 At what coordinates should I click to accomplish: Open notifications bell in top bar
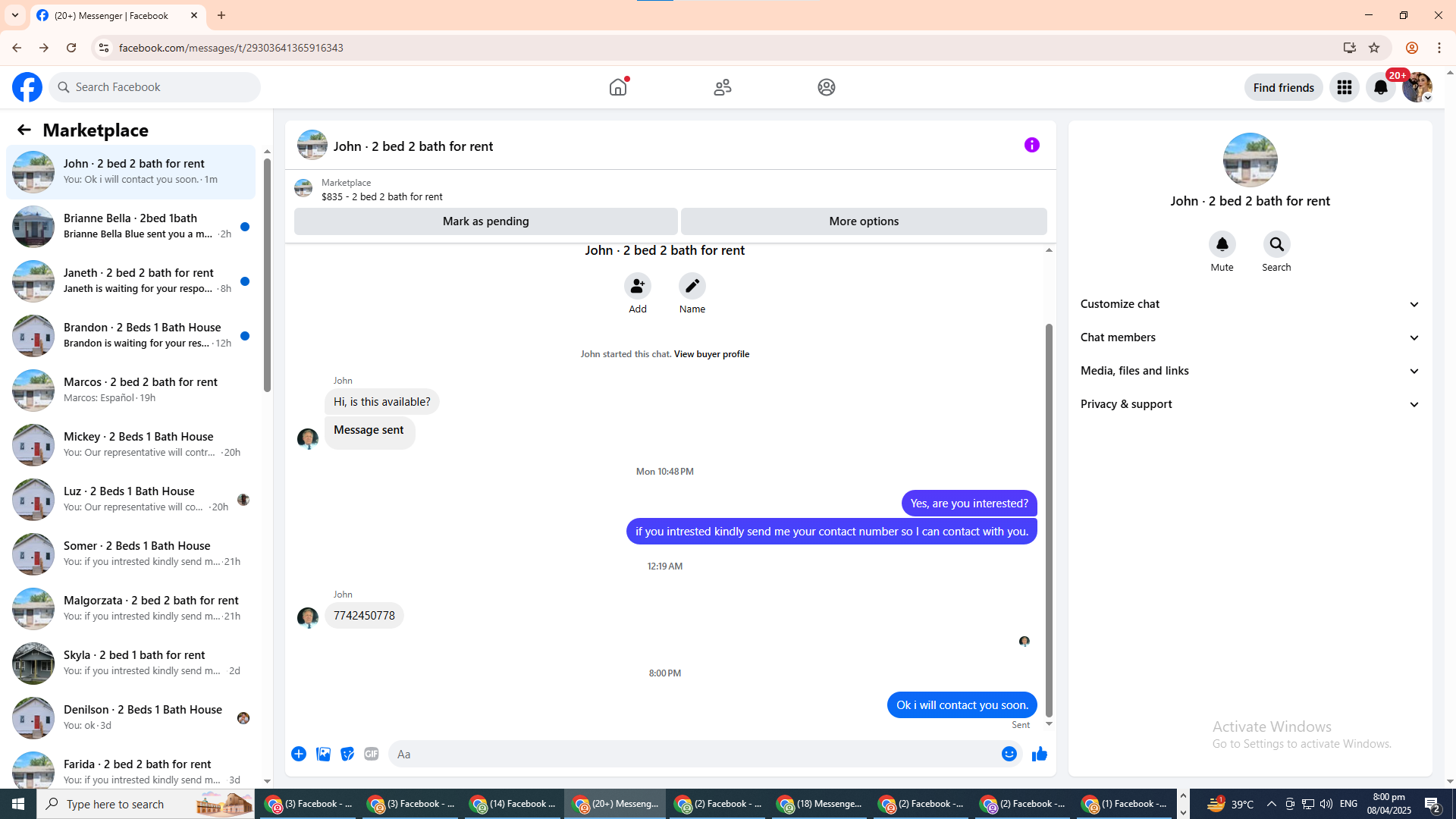(1380, 87)
